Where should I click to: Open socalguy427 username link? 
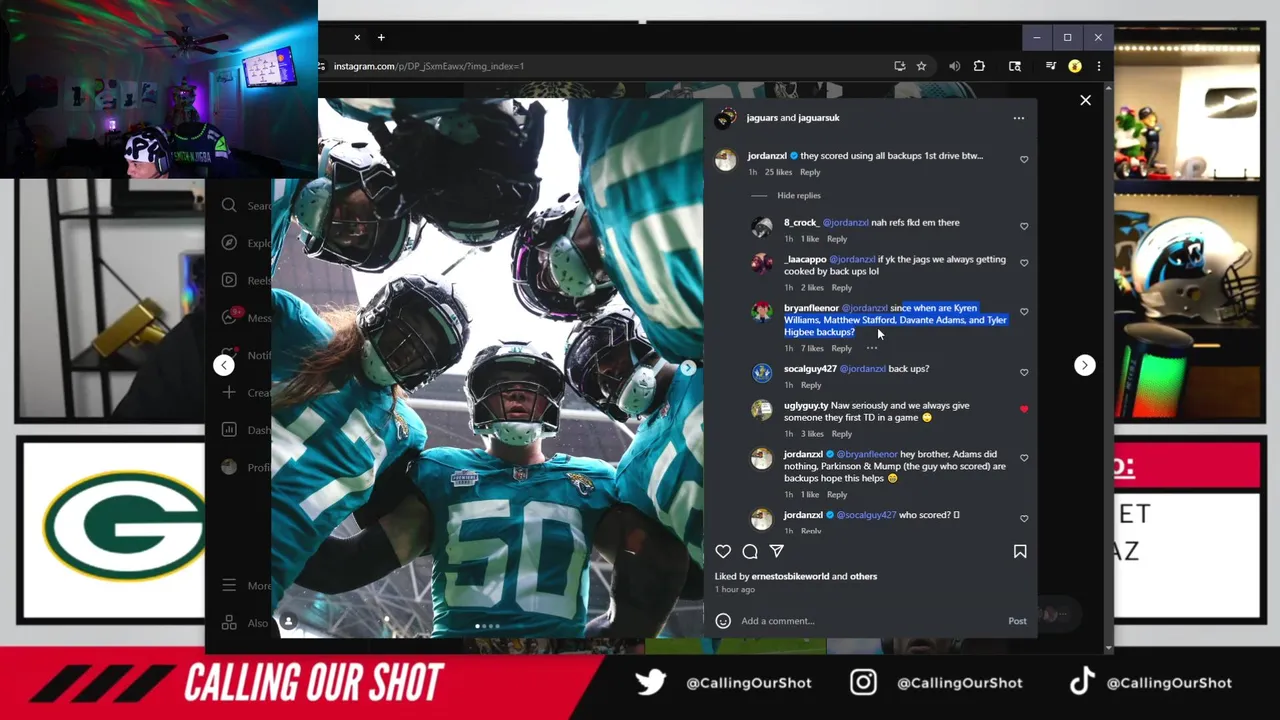pos(810,369)
